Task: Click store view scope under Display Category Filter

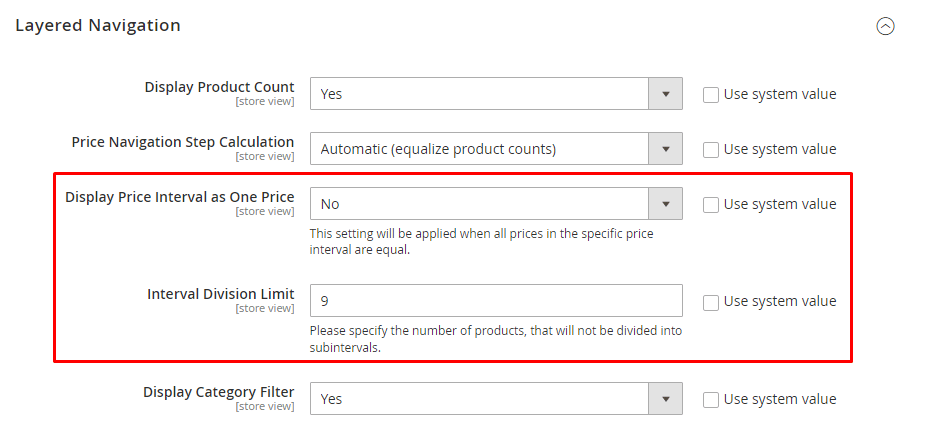Action: (x=264, y=407)
